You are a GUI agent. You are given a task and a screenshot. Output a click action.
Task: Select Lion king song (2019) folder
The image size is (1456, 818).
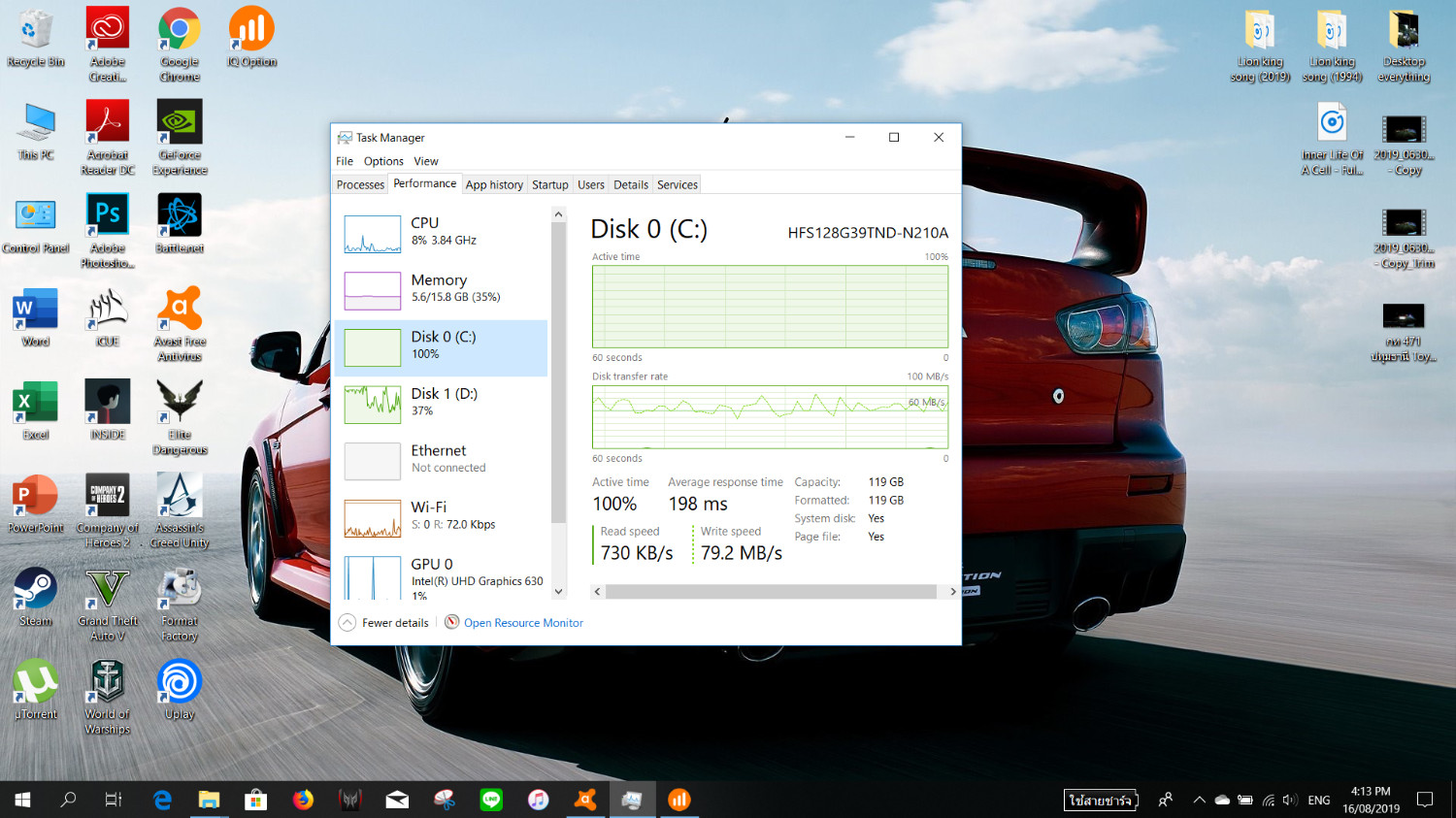1260,45
